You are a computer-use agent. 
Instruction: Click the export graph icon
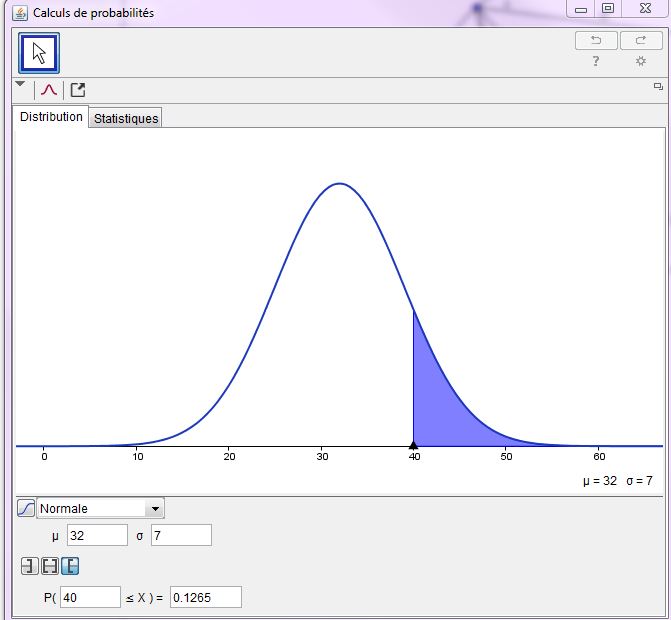pos(77,90)
